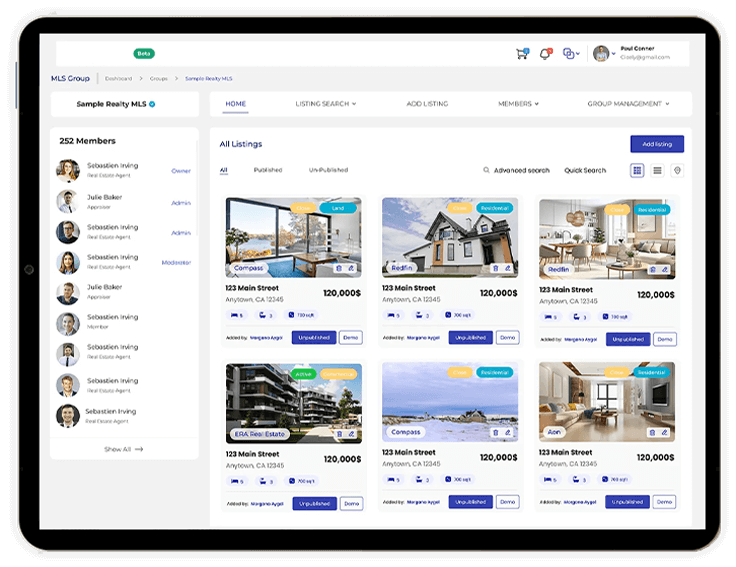Viewport: 736px width, 567px height.
Task: Click Unpublished button on Redfin dining room card
Action: [628, 339]
